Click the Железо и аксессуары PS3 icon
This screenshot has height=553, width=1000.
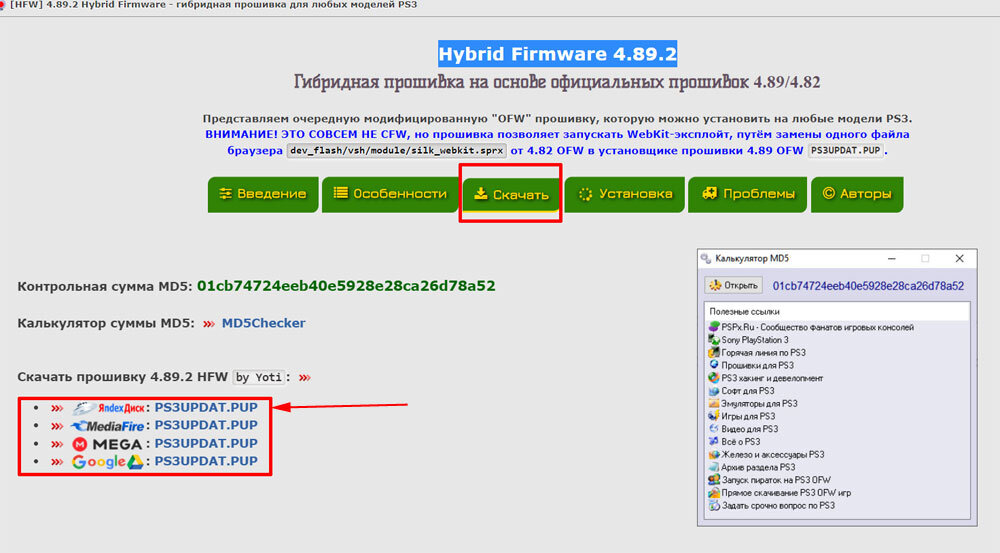(x=714, y=454)
